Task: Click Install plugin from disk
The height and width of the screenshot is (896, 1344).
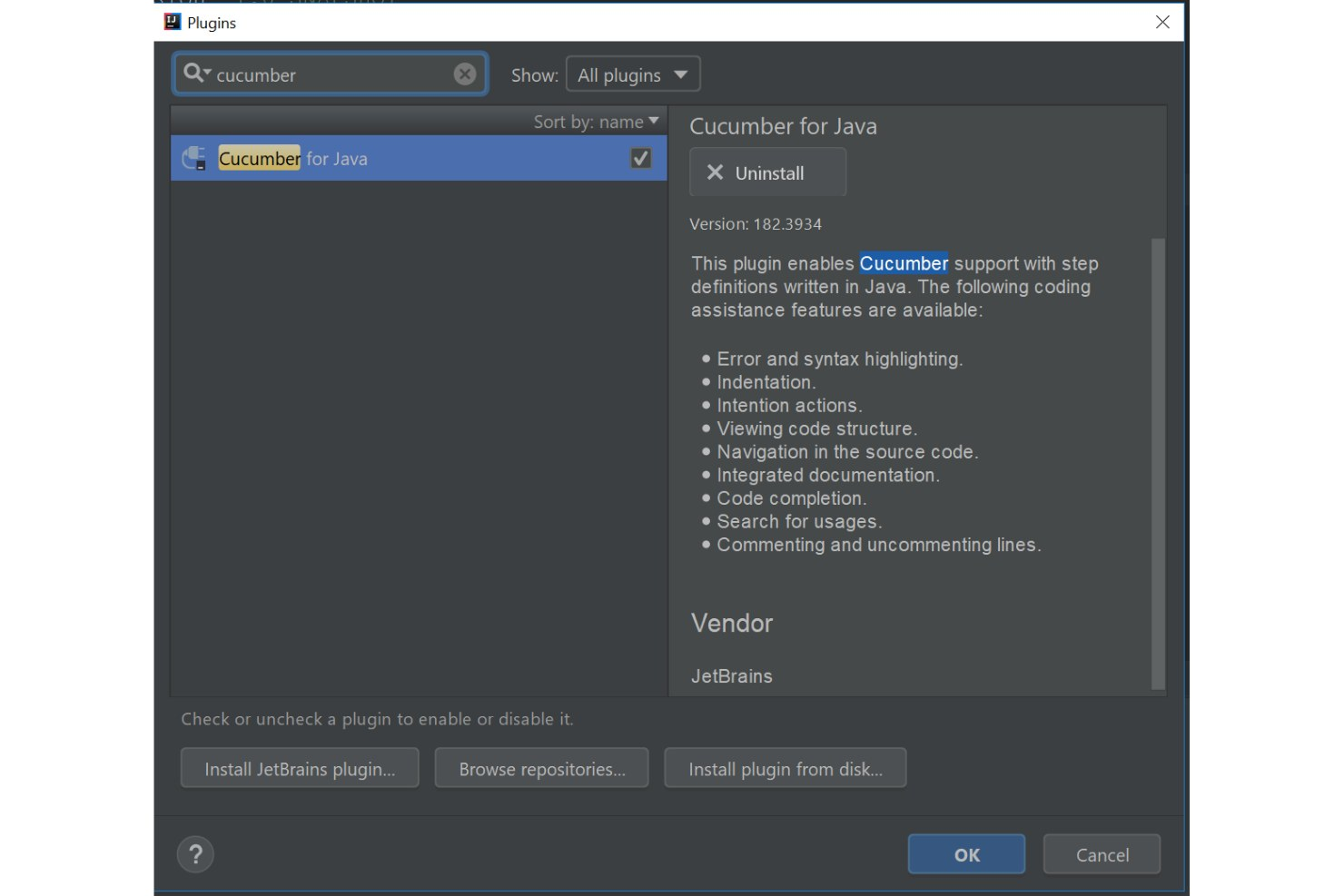Action: pos(785,768)
